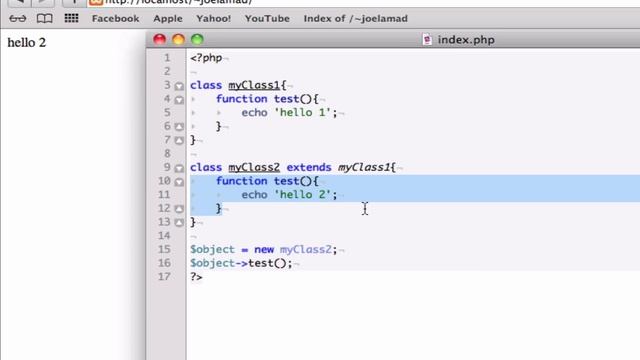Close the index.php editor window

click(160, 40)
